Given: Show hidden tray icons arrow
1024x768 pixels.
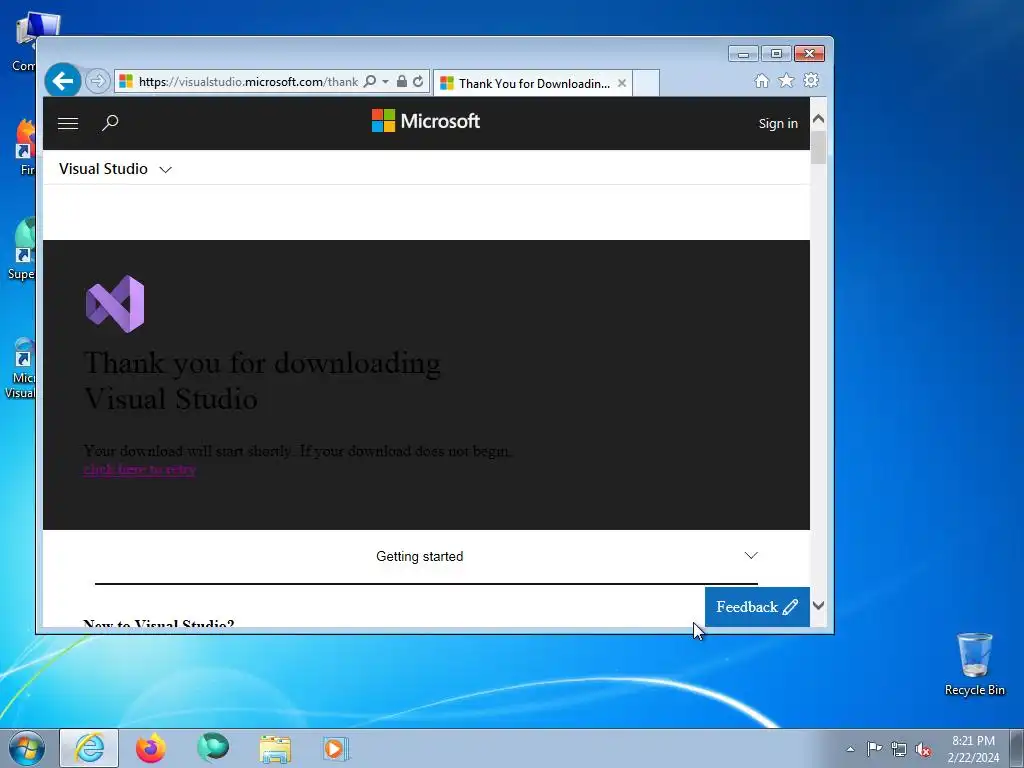Looking at the screenshot, I should click(850, 749).
